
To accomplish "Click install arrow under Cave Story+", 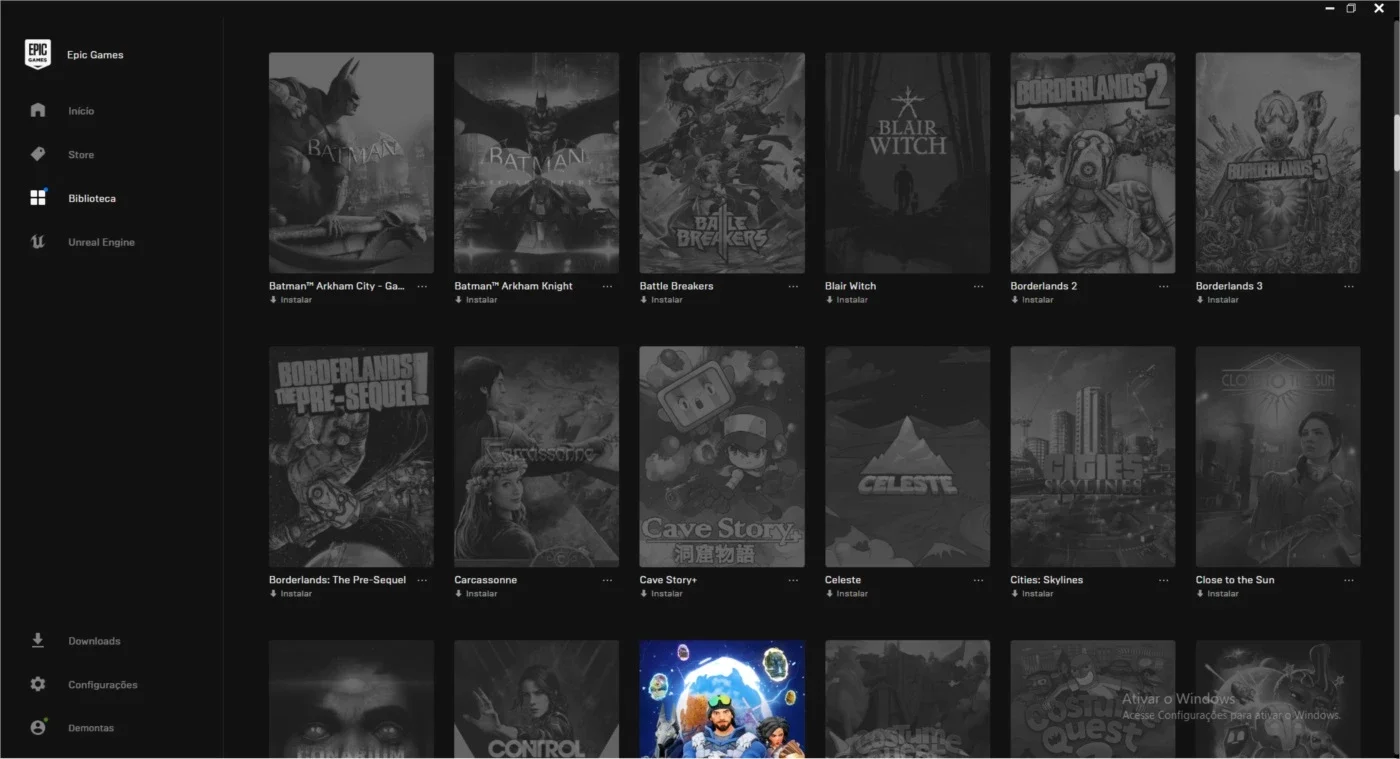I will click(643, 594).
